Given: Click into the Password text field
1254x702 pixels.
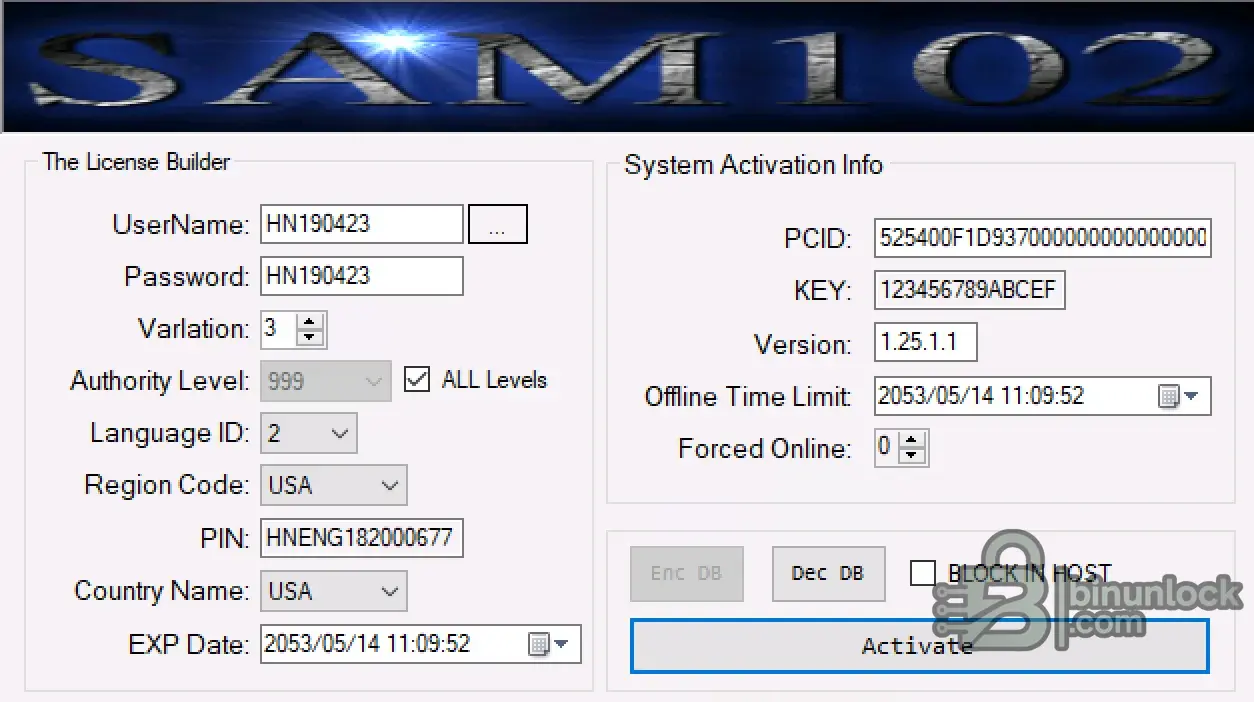Looking at the screenshot, I should click(x=361, y=276).
